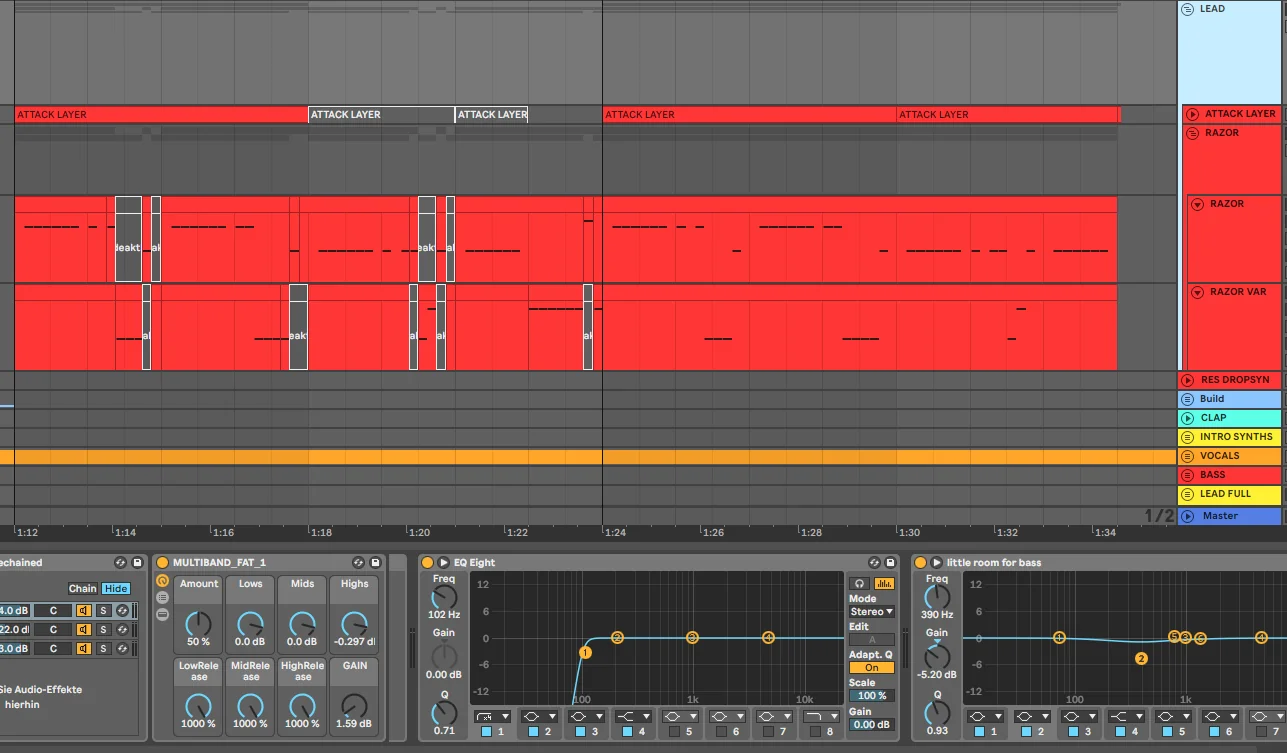Solo the chain with 22.0 dB volume
This screenshot has height=753, width=1287.
click(x=102, y=630)
